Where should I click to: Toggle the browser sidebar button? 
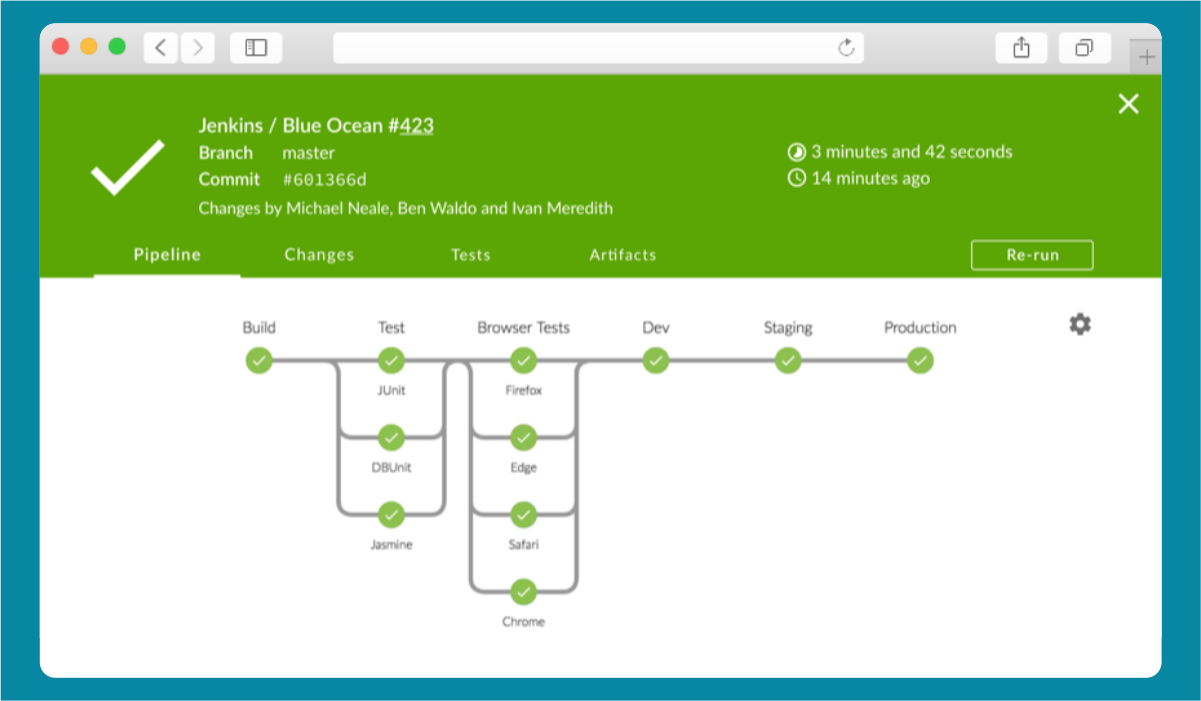tap(256, 47)
